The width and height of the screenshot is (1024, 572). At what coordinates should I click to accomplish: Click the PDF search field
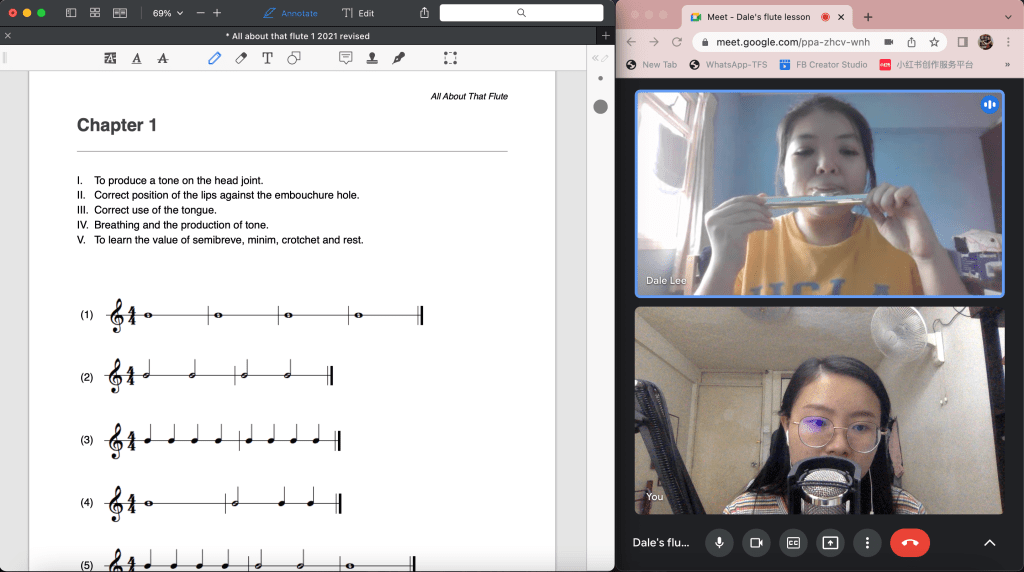point(522,13)
